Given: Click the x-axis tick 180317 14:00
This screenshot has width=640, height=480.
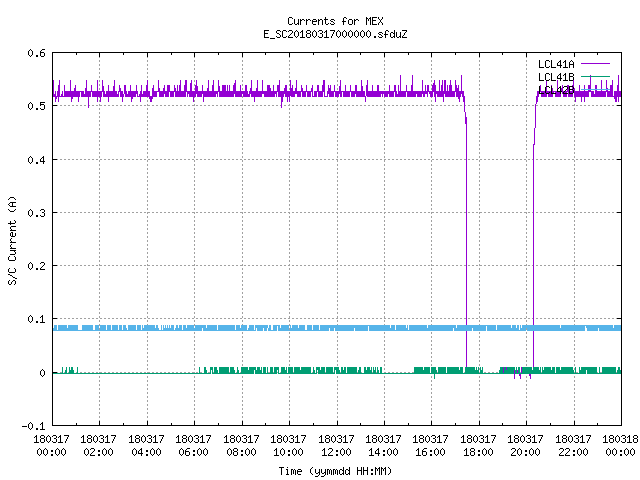Looking at the screenshot, I should tap(383, 445).
